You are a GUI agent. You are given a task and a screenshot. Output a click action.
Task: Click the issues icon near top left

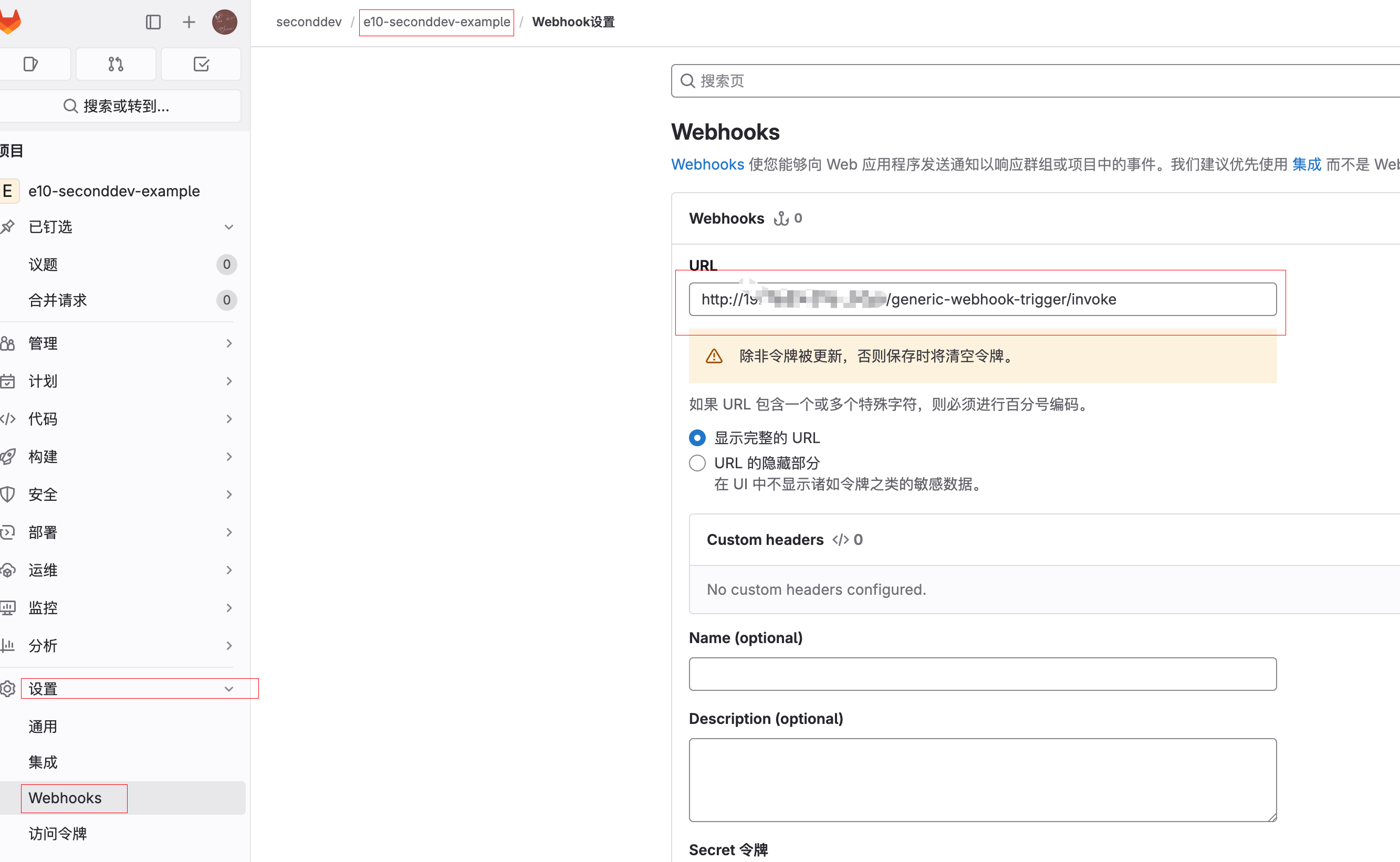(x=30, y=64)
